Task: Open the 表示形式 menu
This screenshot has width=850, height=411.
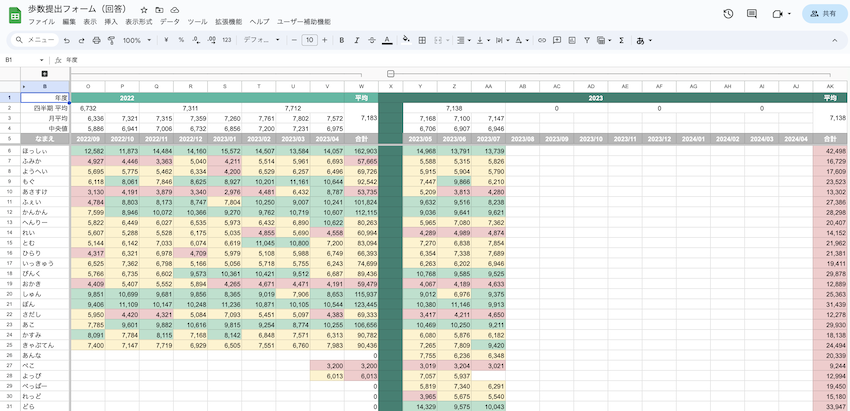Action: pos(138,22)
